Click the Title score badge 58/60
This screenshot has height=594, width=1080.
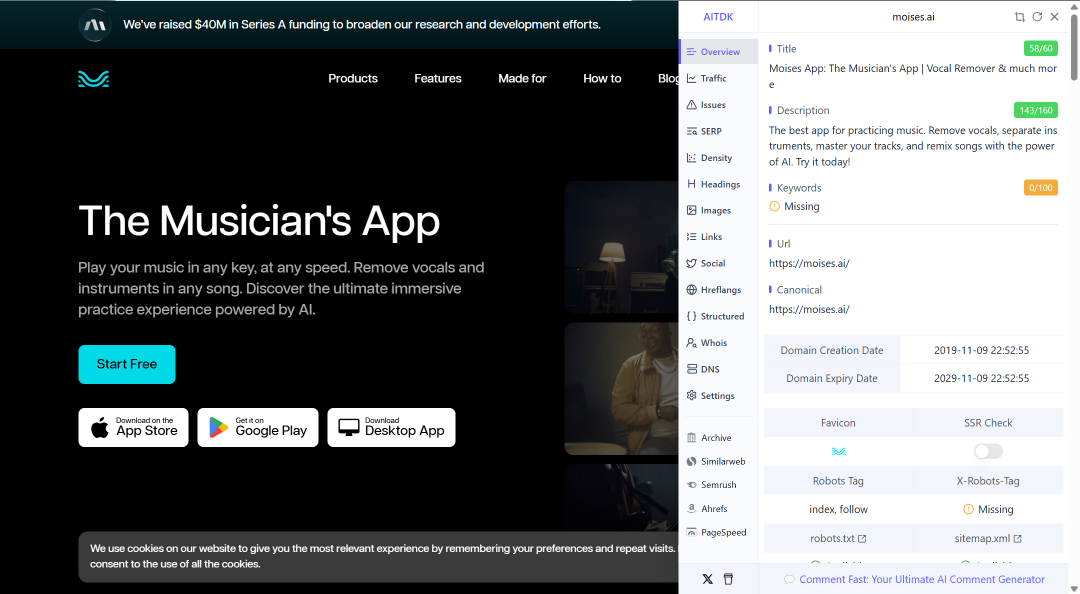tap(1041, 48)
